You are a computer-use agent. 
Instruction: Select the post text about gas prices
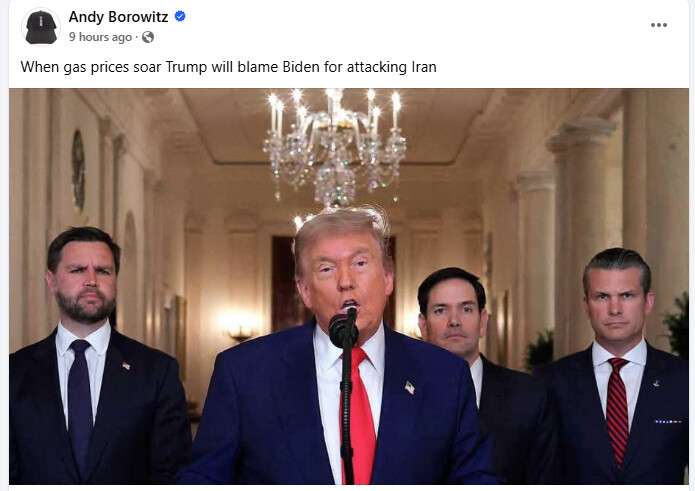[x=228, y=67]
